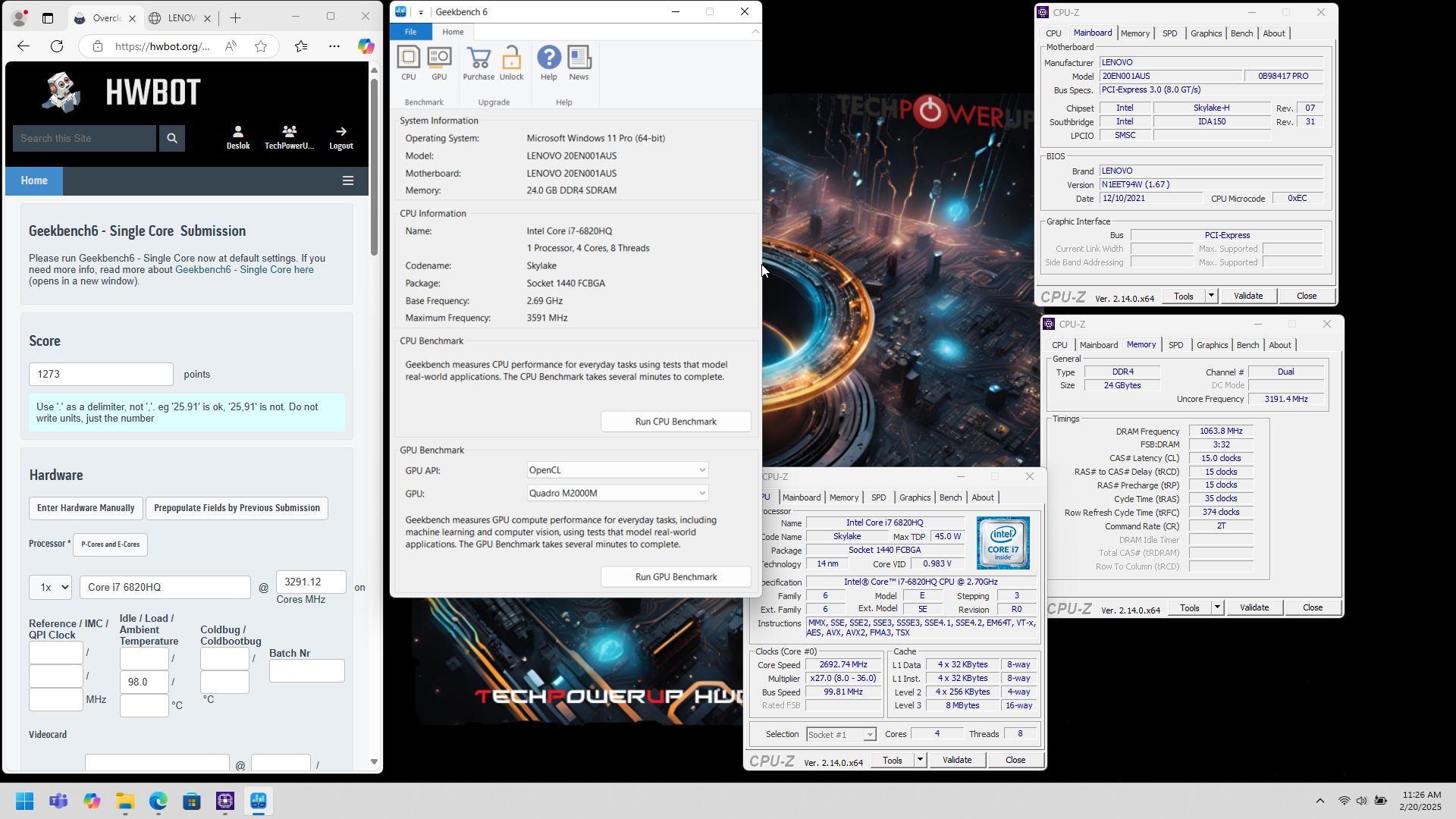
Task: Open a new browser tab
Action: [x=235, y=17]
